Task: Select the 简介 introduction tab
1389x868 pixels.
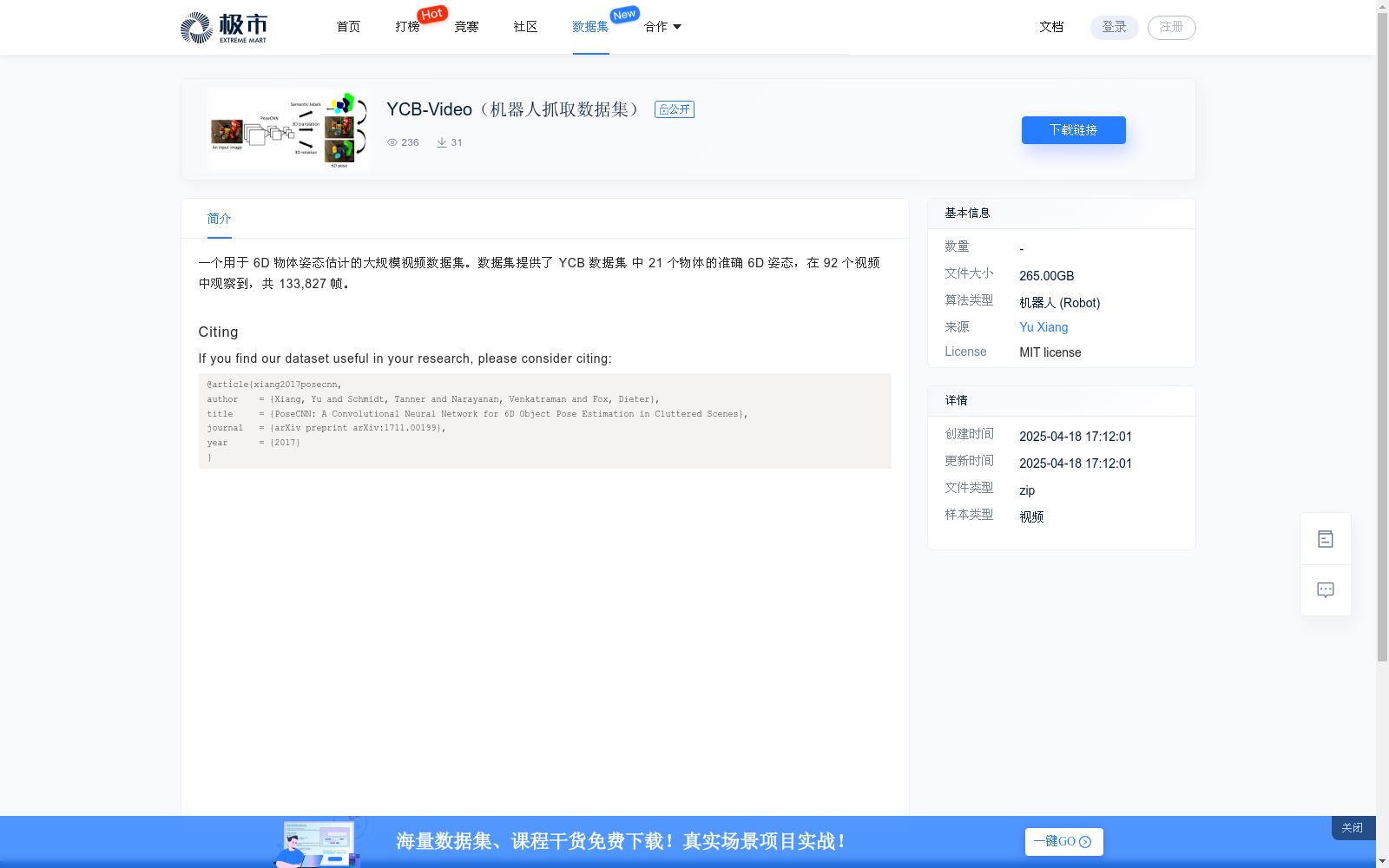Action: [219, 219]
